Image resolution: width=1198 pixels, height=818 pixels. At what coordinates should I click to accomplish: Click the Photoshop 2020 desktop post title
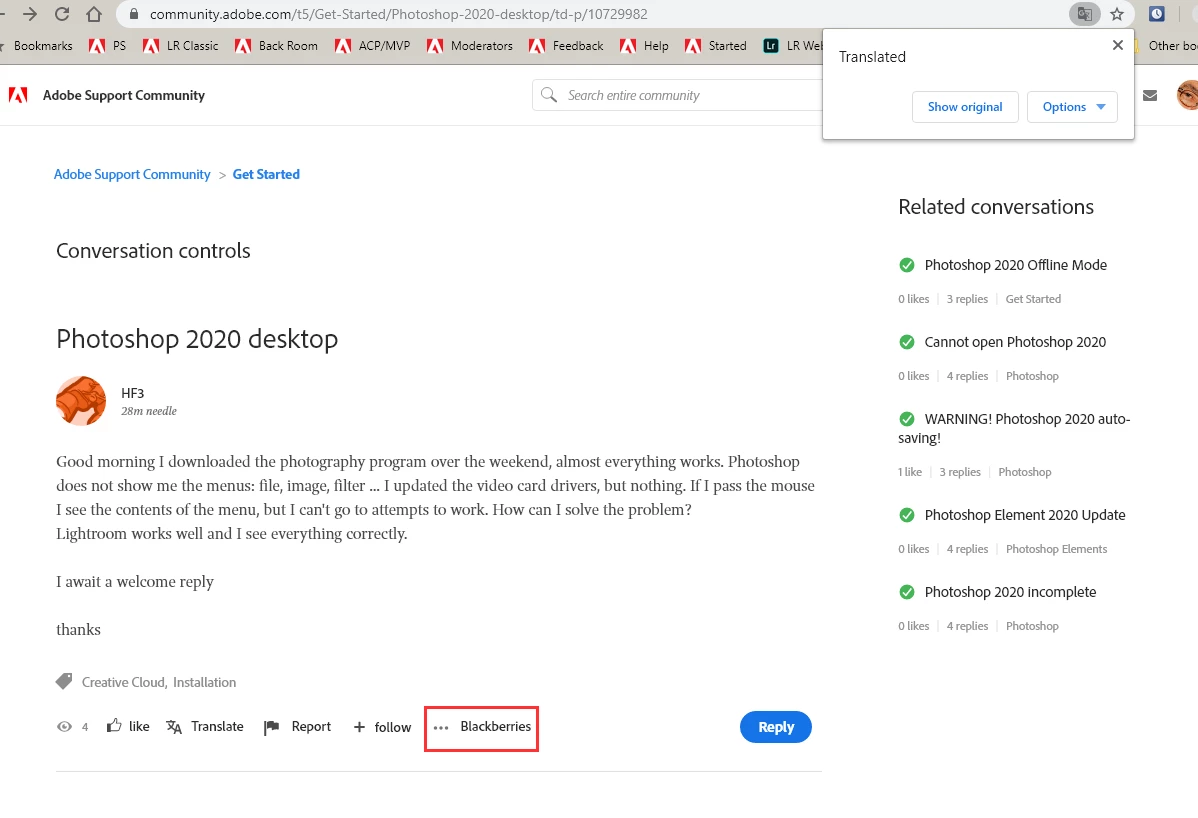click(x=197, y=338)
